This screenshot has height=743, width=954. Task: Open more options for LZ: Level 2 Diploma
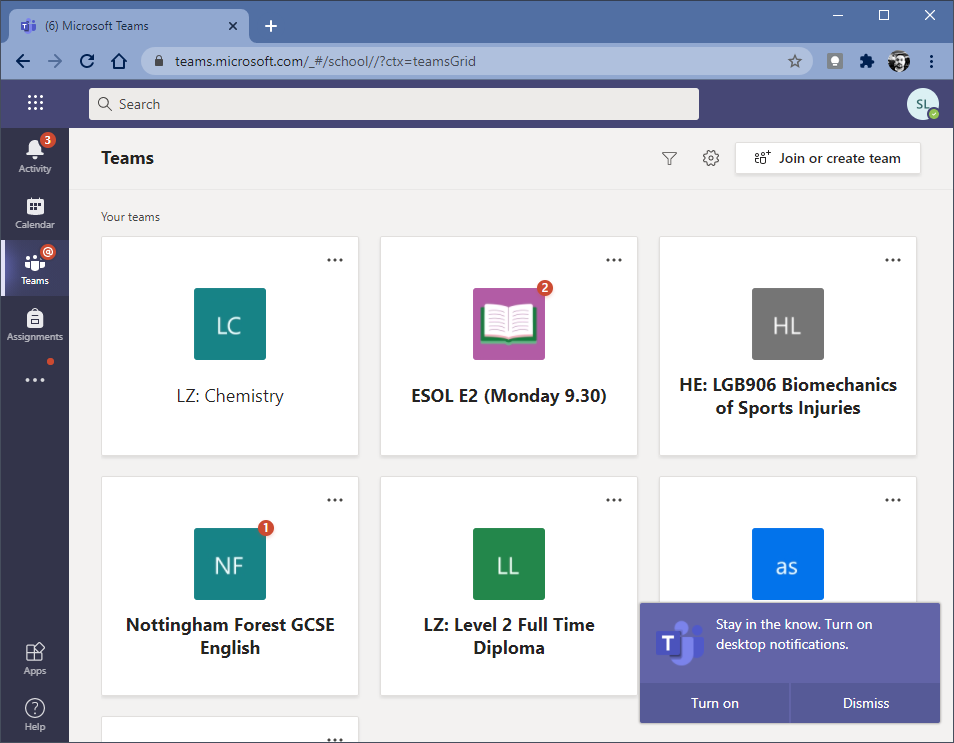click(614, 500)
